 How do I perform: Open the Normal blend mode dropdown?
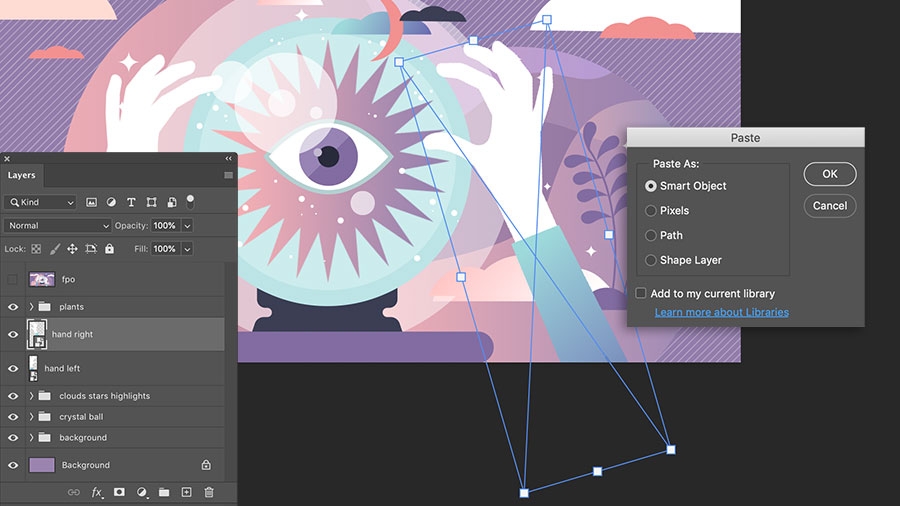[57, 225]
